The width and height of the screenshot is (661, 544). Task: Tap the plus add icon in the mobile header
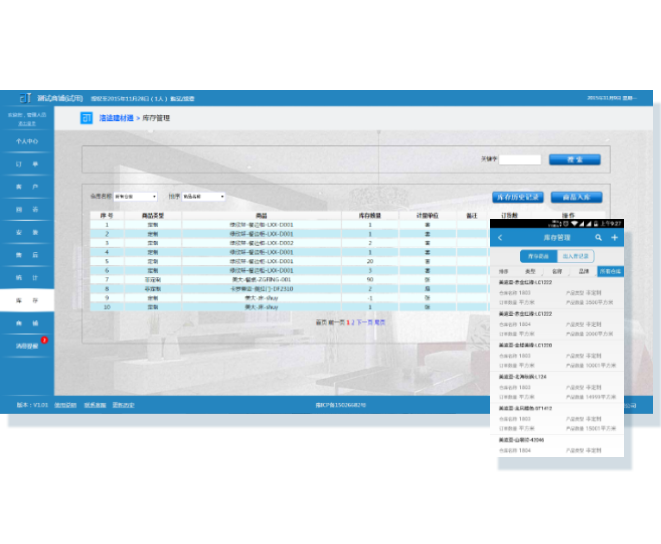[615, 238]
